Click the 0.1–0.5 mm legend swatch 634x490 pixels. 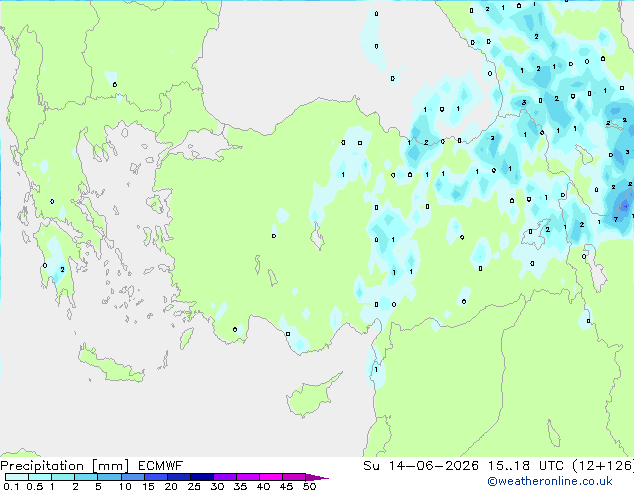pos(17,477)
